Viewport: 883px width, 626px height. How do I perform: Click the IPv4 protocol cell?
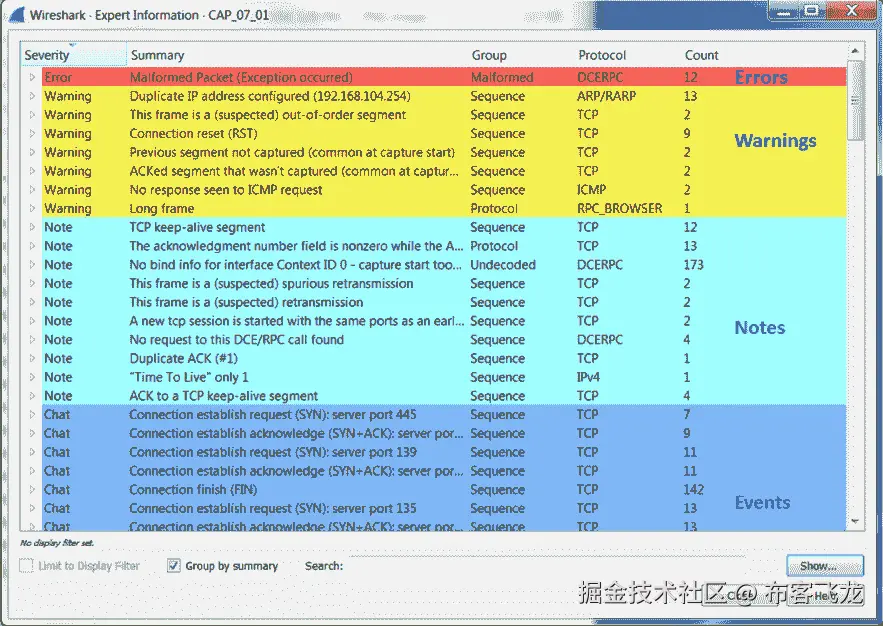click(x=588, y=377)
